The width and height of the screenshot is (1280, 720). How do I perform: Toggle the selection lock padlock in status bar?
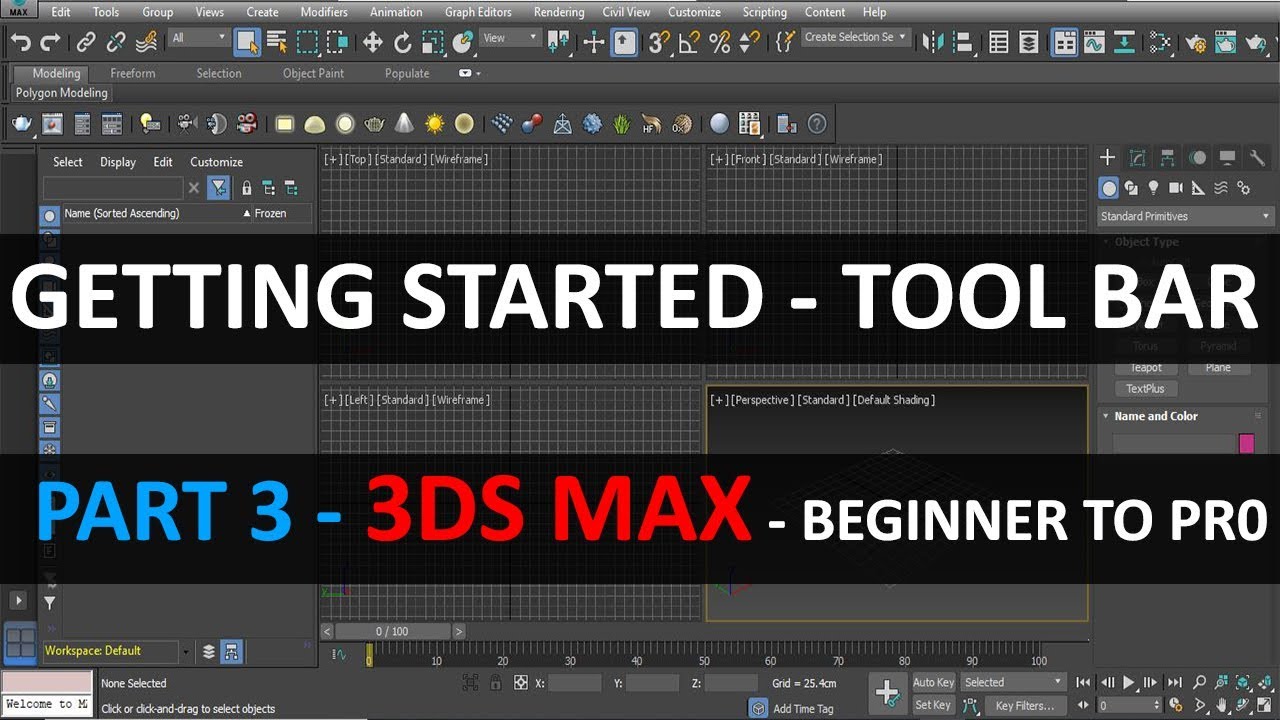pos(496,683)
